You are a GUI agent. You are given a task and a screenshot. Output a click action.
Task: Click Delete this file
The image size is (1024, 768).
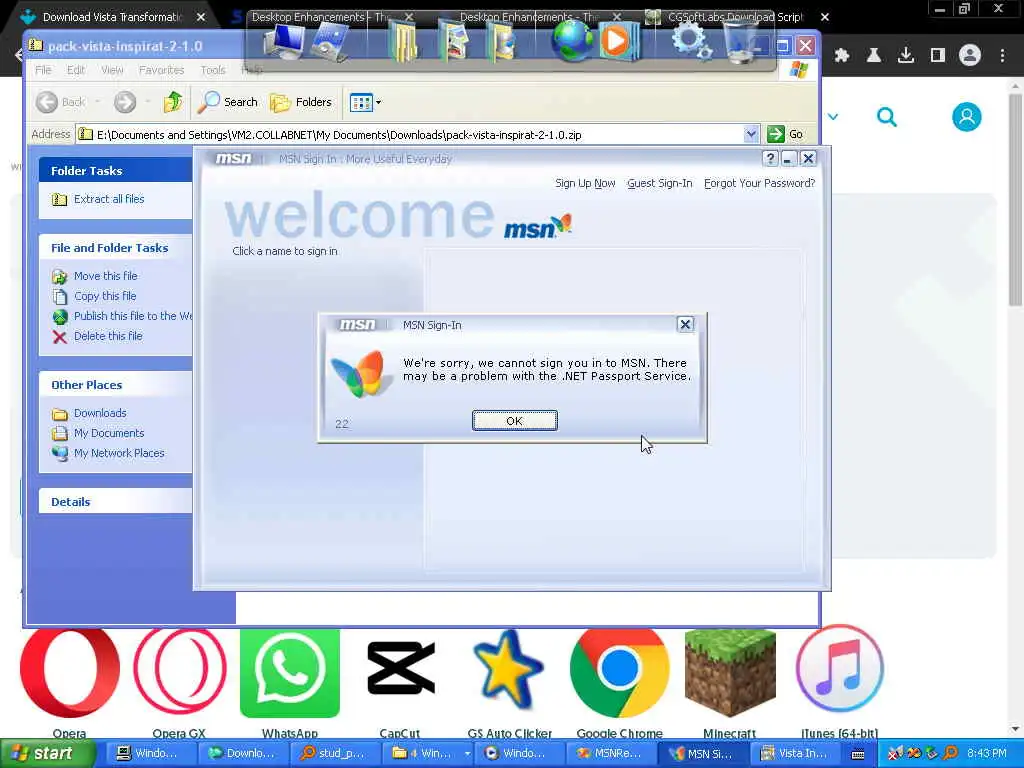(108, 336)
